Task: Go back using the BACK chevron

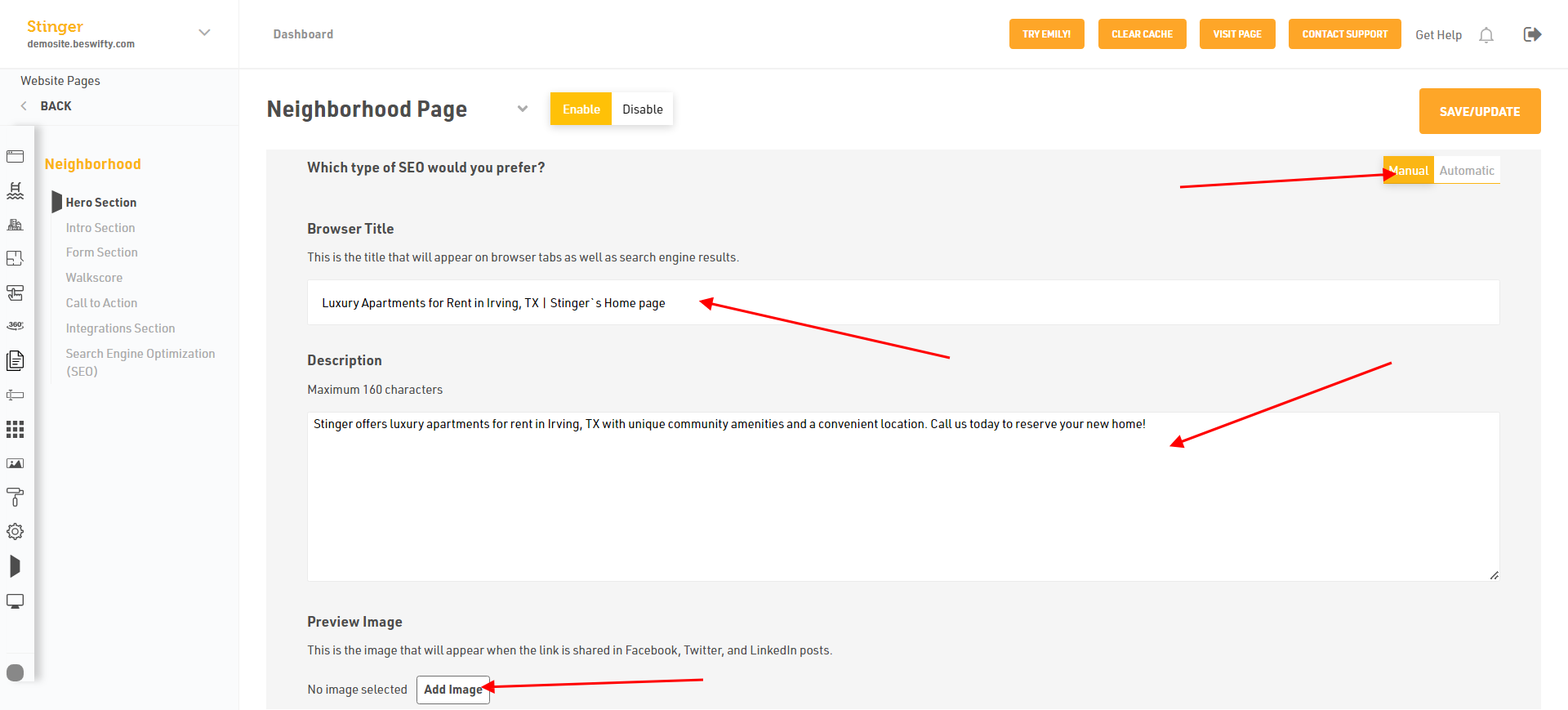Action: [24, 106]
